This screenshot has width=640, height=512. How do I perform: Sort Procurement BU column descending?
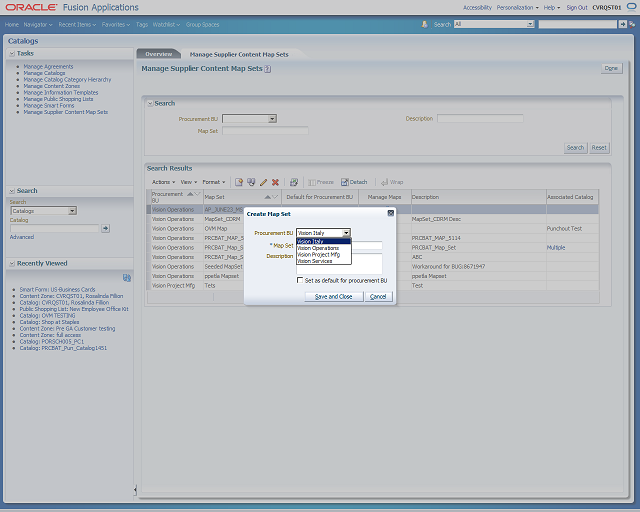tap(197, 194)
